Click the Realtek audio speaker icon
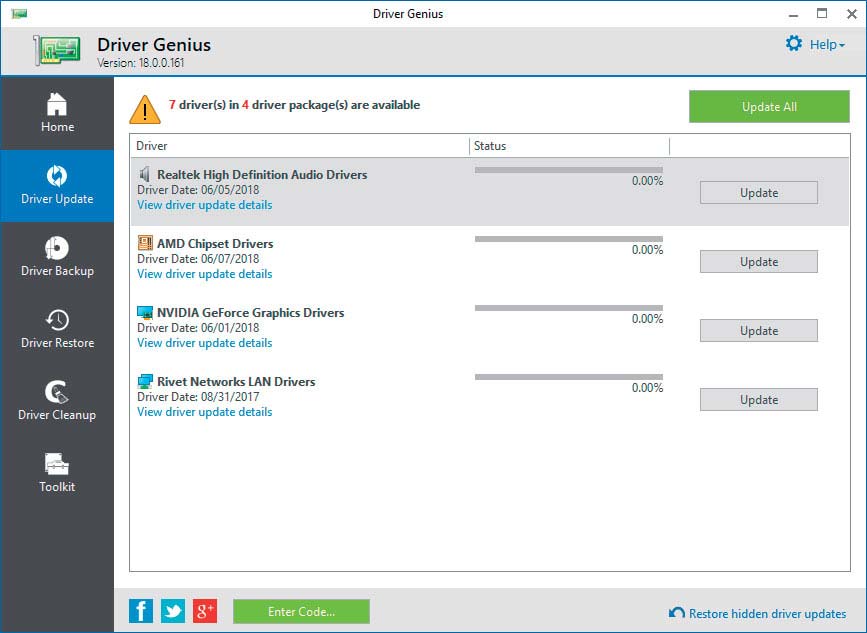The image size is (867, 633). pyautogui.click(x=144, y=174)
